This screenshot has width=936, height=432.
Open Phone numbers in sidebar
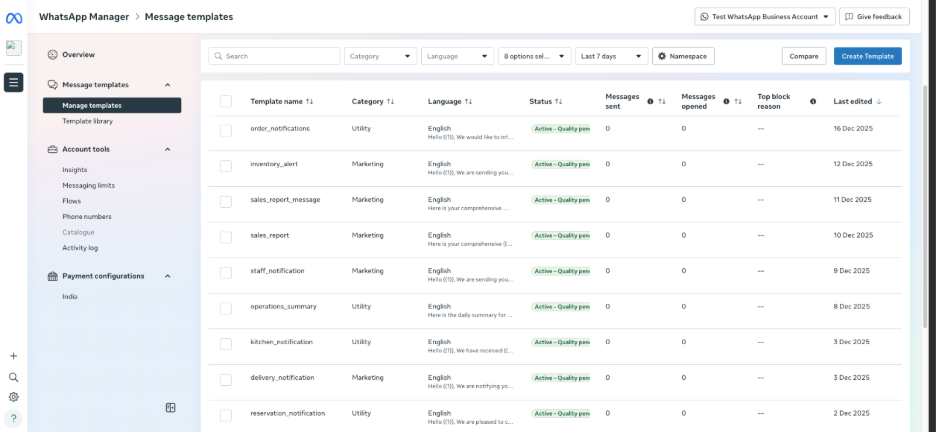(87, 217)
